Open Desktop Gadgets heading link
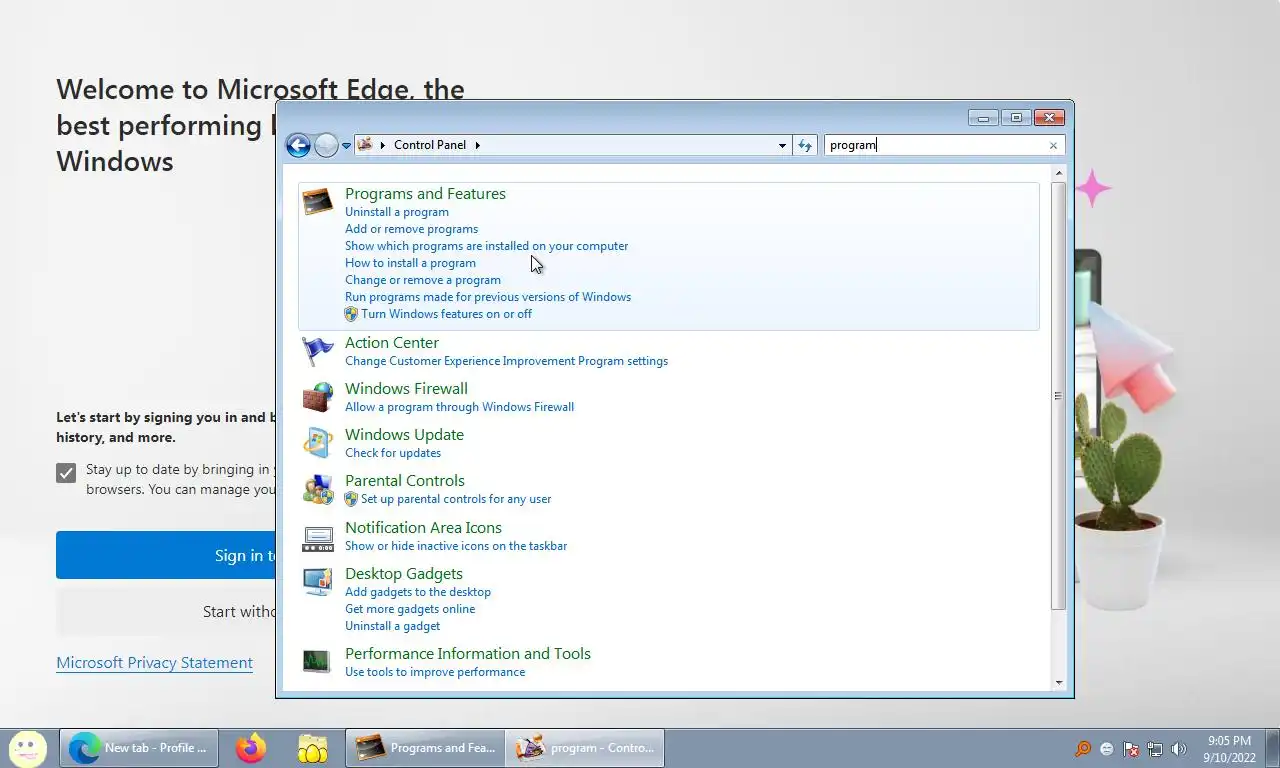This screenshot has width=1280, height=768. 404,574
